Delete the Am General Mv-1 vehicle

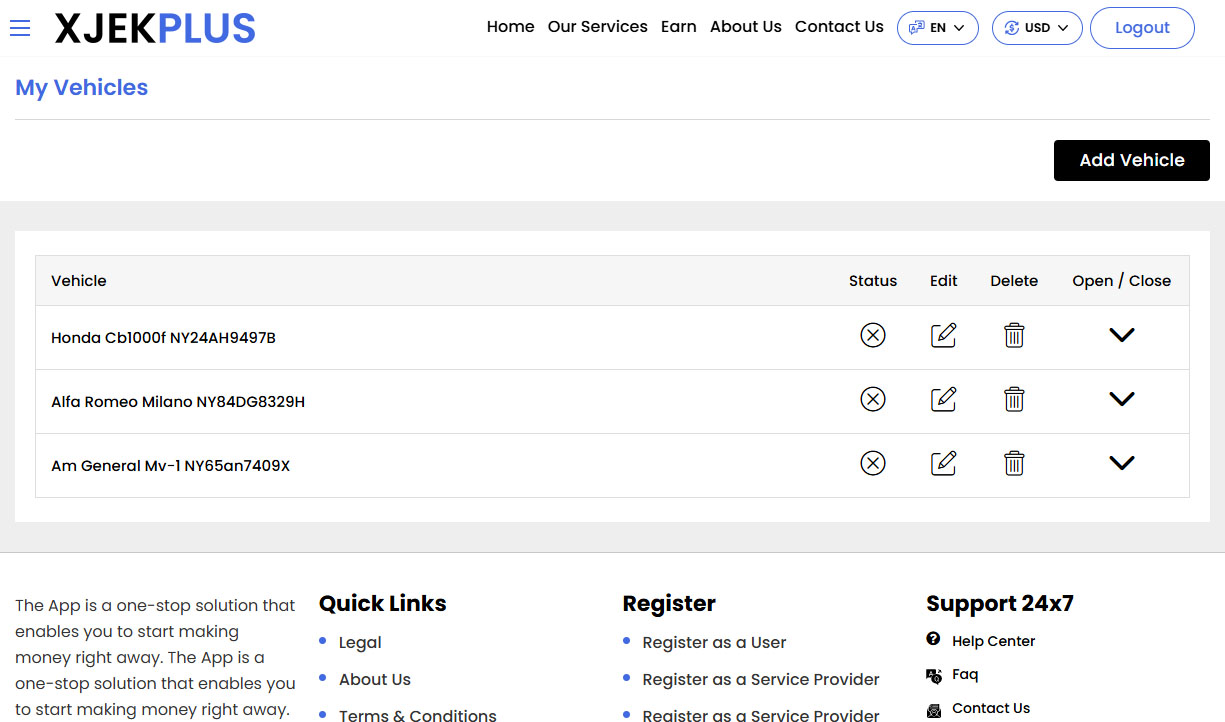(x=1014, y=463)
